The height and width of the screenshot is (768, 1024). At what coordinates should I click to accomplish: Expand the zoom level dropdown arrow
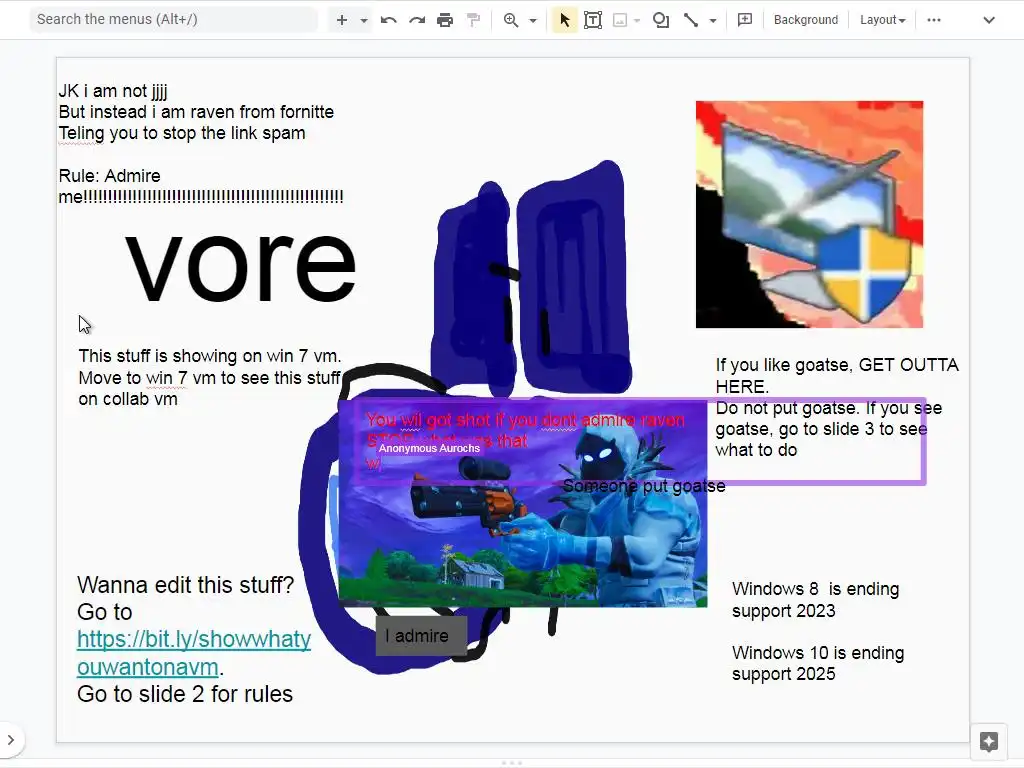tap(533, 20)
